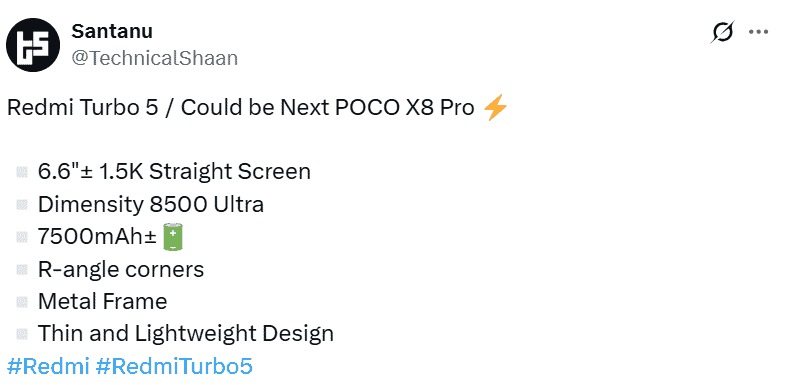This screenshot has height=385, width=786.
Task: Open the more options ellipsis menu
Action: (758, 32)
